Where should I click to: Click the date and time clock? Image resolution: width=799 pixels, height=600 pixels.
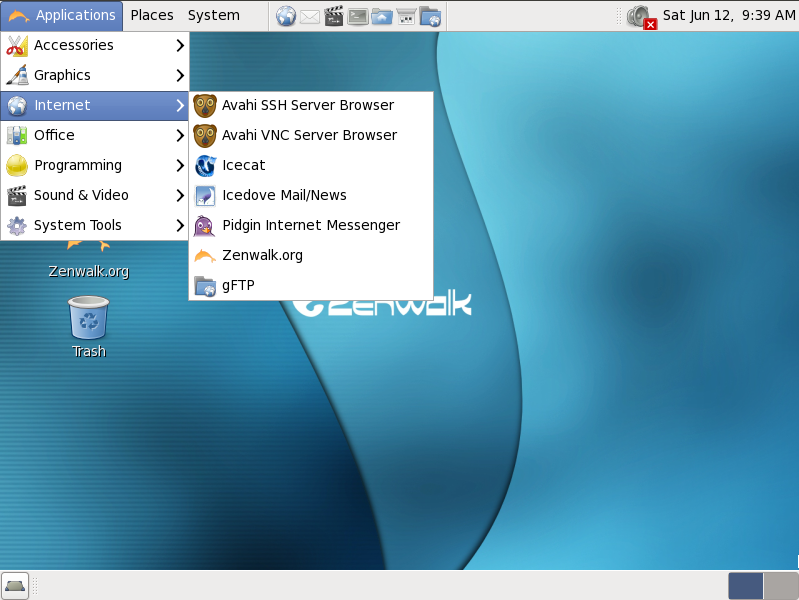point(729,15)
